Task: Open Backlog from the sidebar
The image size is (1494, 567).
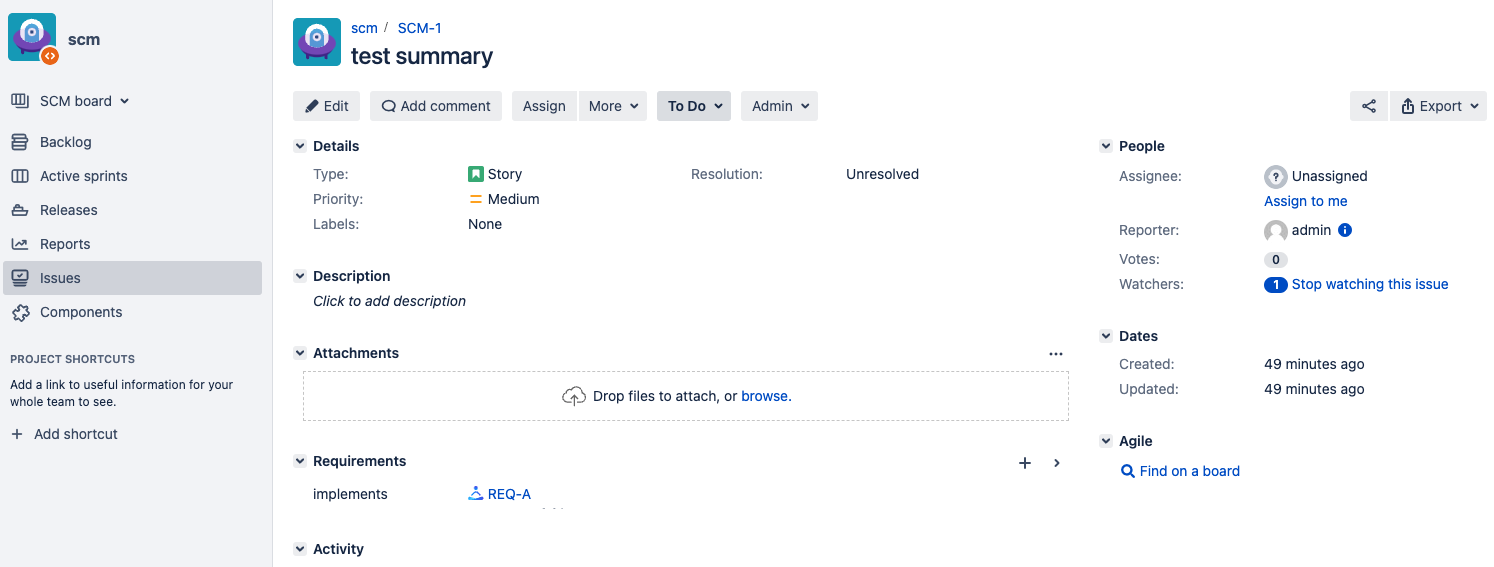Action: pos(66,142)
